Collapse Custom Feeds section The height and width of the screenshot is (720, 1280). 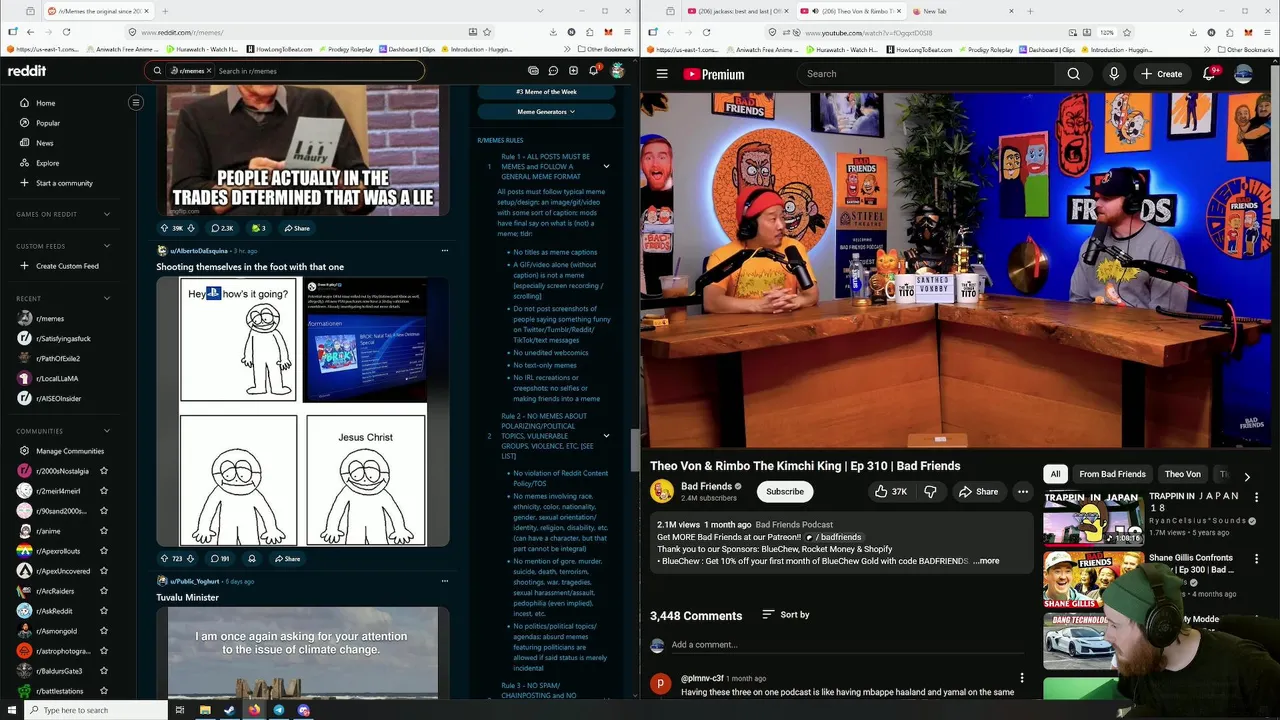107,246
